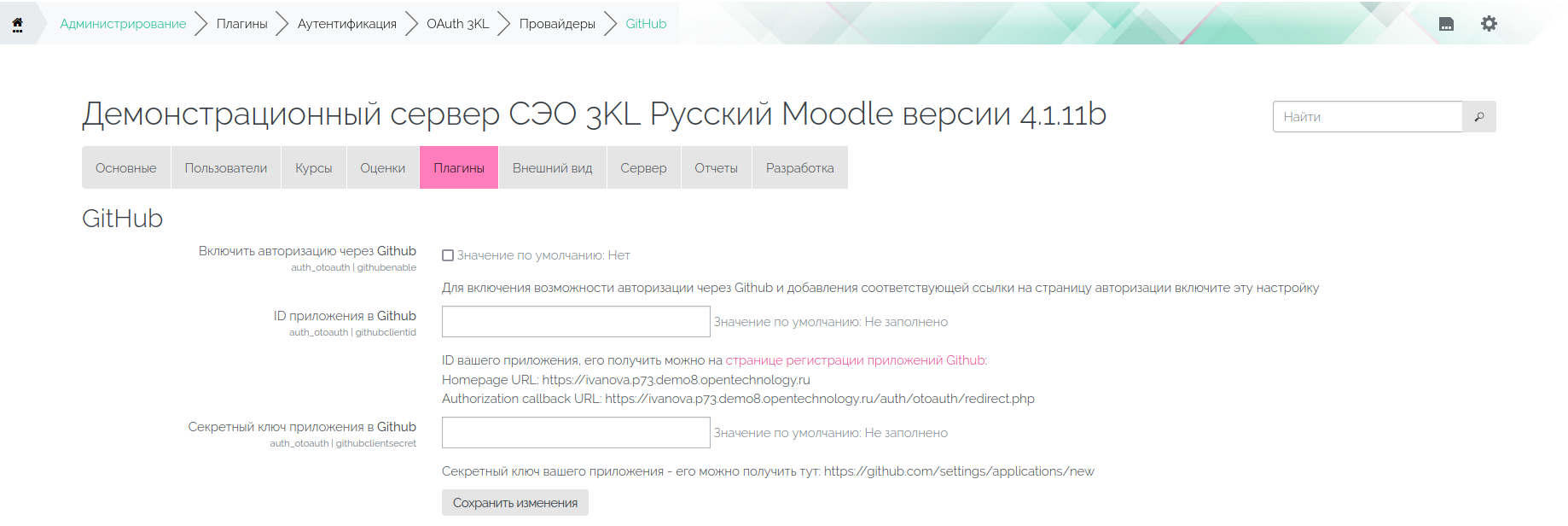The image size is (1568, 526).
Task: Open the Курсы tab
Action: point(314,168)
